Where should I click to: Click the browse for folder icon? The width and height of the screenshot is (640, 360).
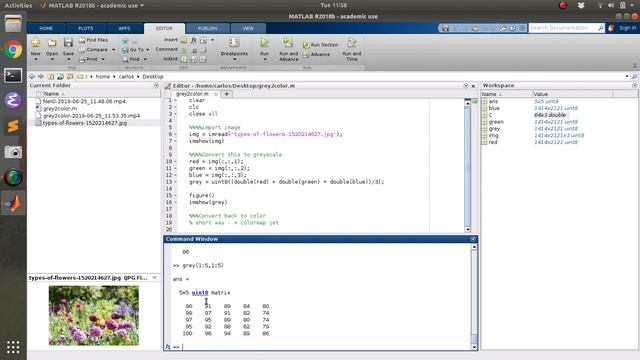point(60,77)
